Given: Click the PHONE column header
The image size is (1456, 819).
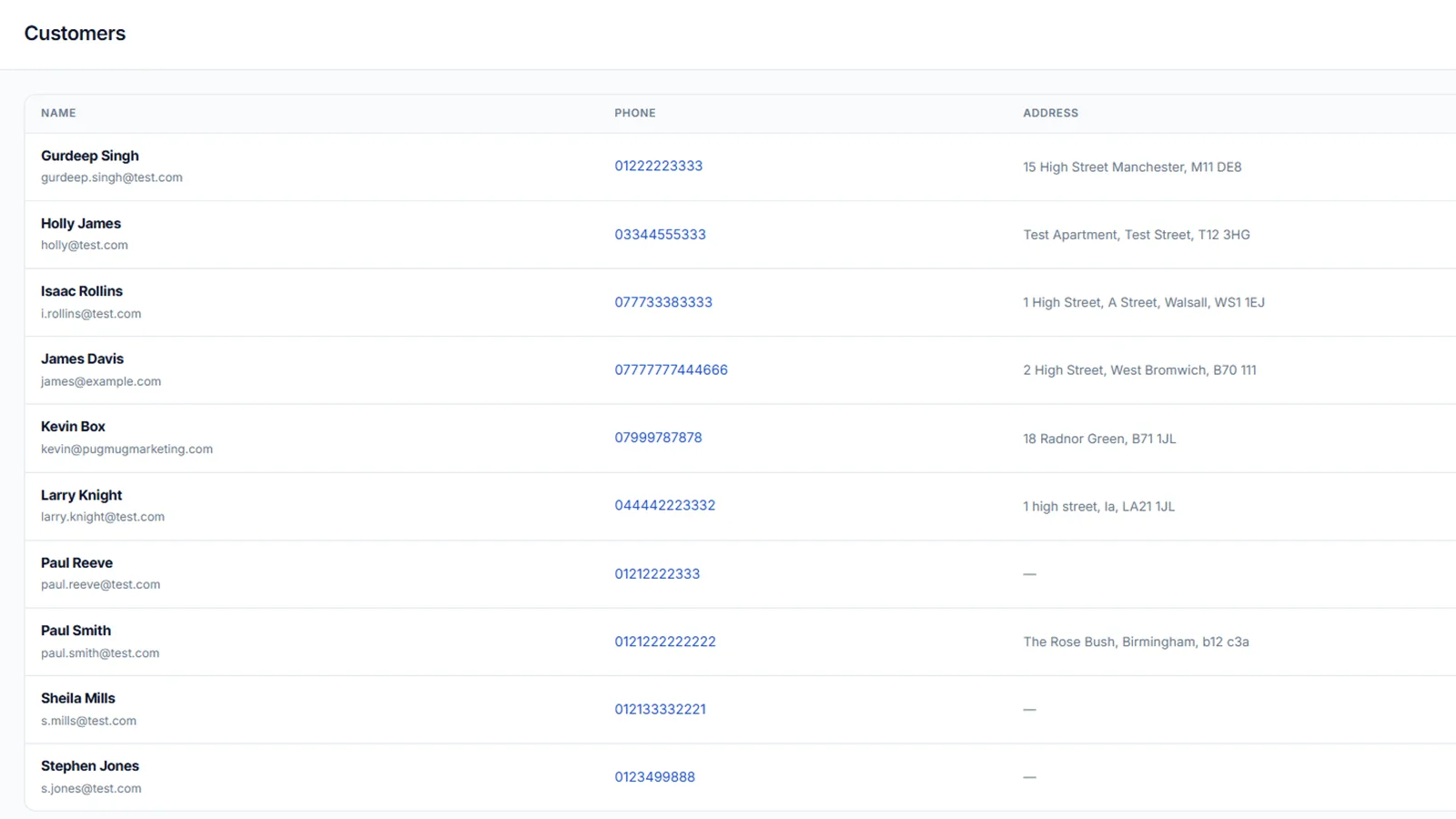Looking at the screenshot, I should [635, 113].
